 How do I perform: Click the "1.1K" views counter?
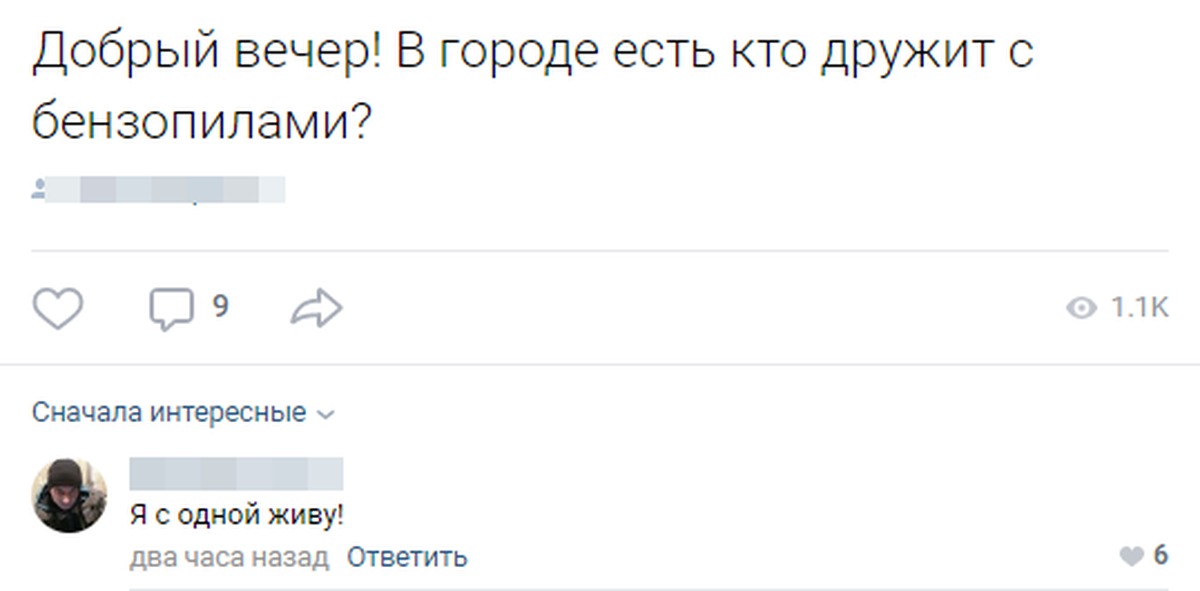(x=1139, y=309)
